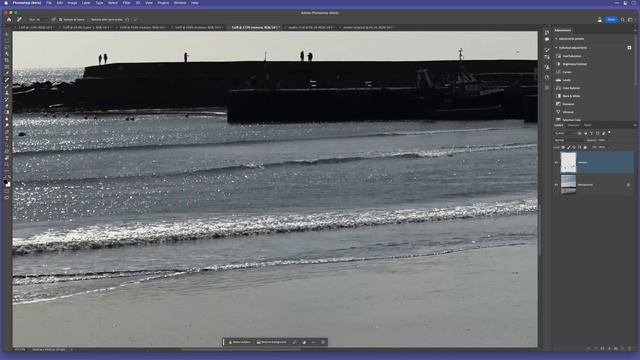This screenshot has height=360, width=640.
Task: Hide the remove layer with eye icon
Action: (x=556, y=162)
